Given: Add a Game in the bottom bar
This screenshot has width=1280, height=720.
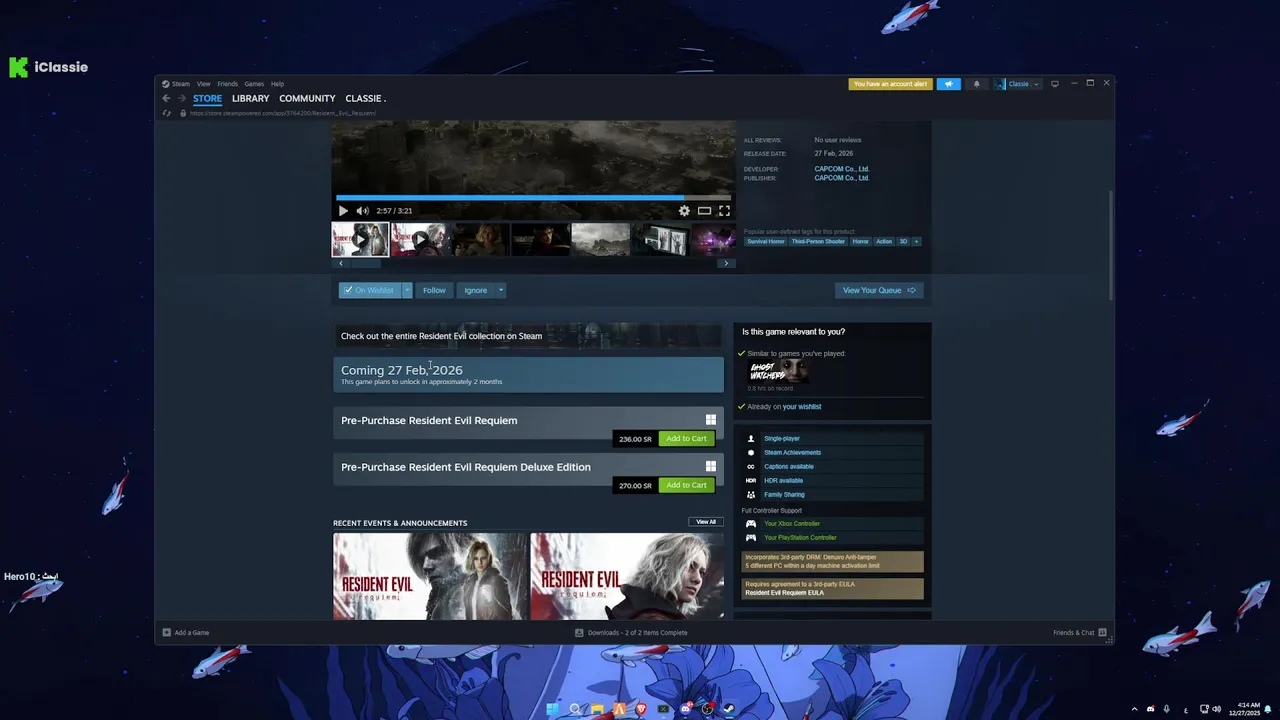Looking at the screenshot, I should point(186,632).
